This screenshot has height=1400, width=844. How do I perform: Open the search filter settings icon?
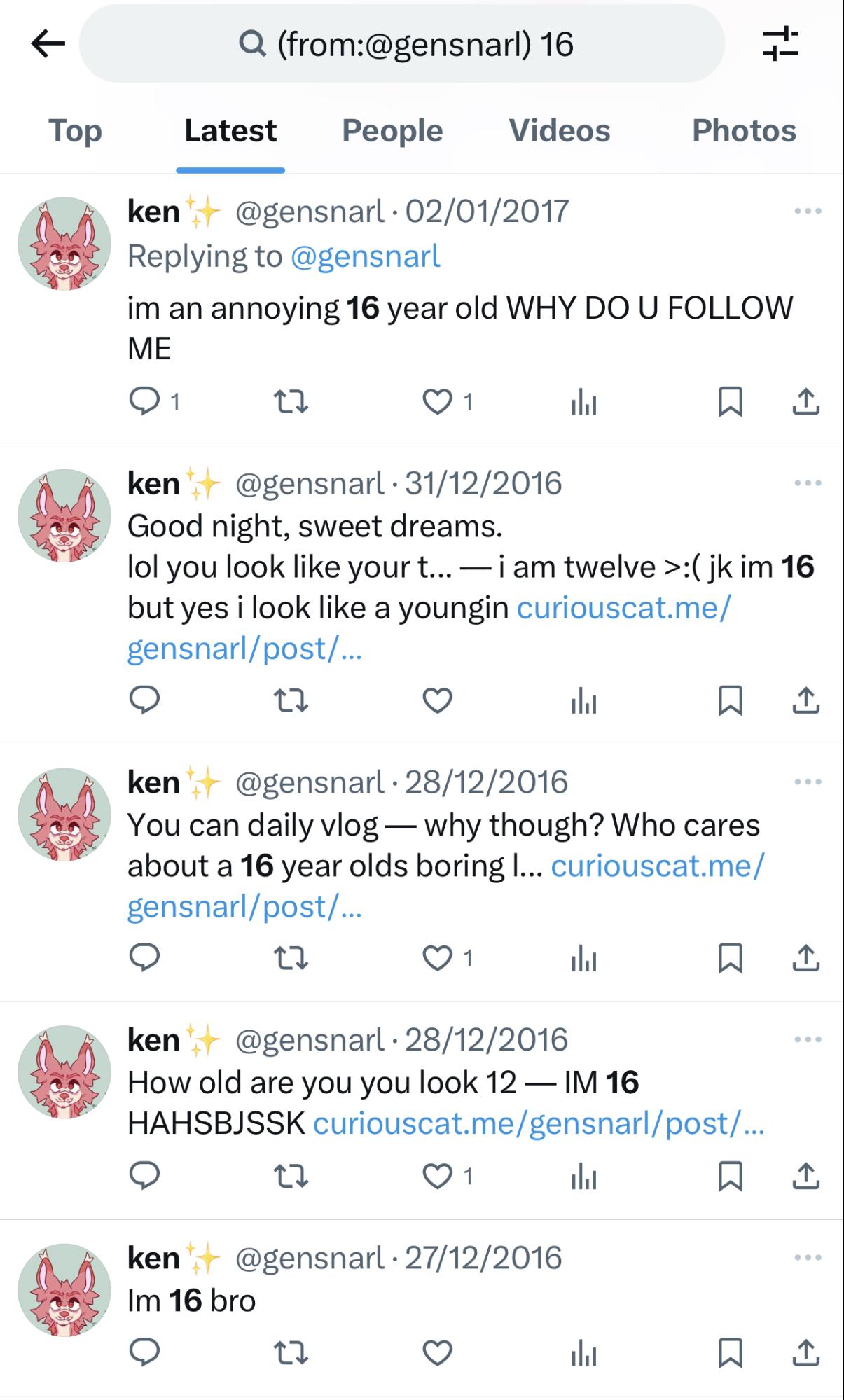(x=780, y=44)
